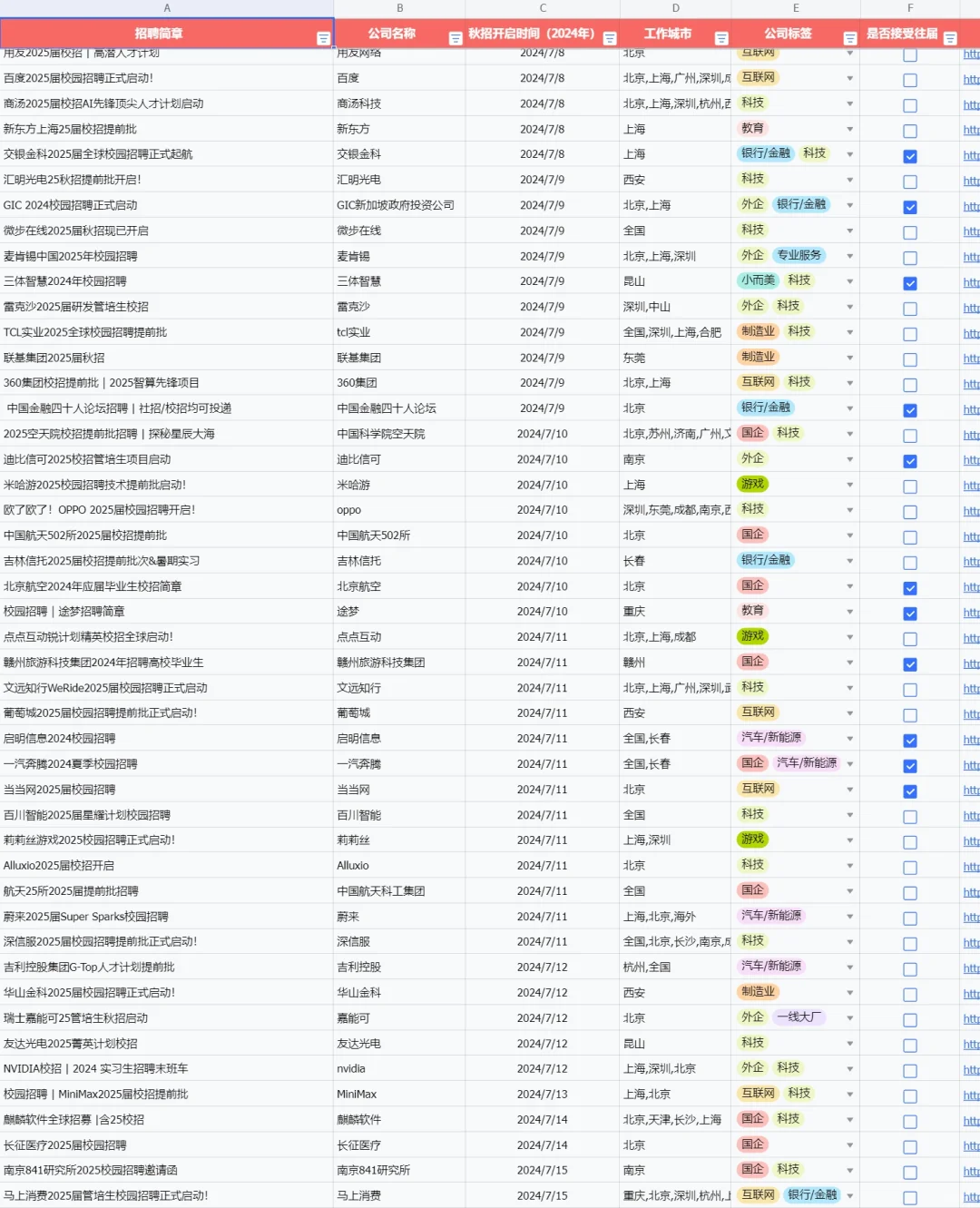Open tag dropdown for 嘉能可 row

(x=850, y=1018)
